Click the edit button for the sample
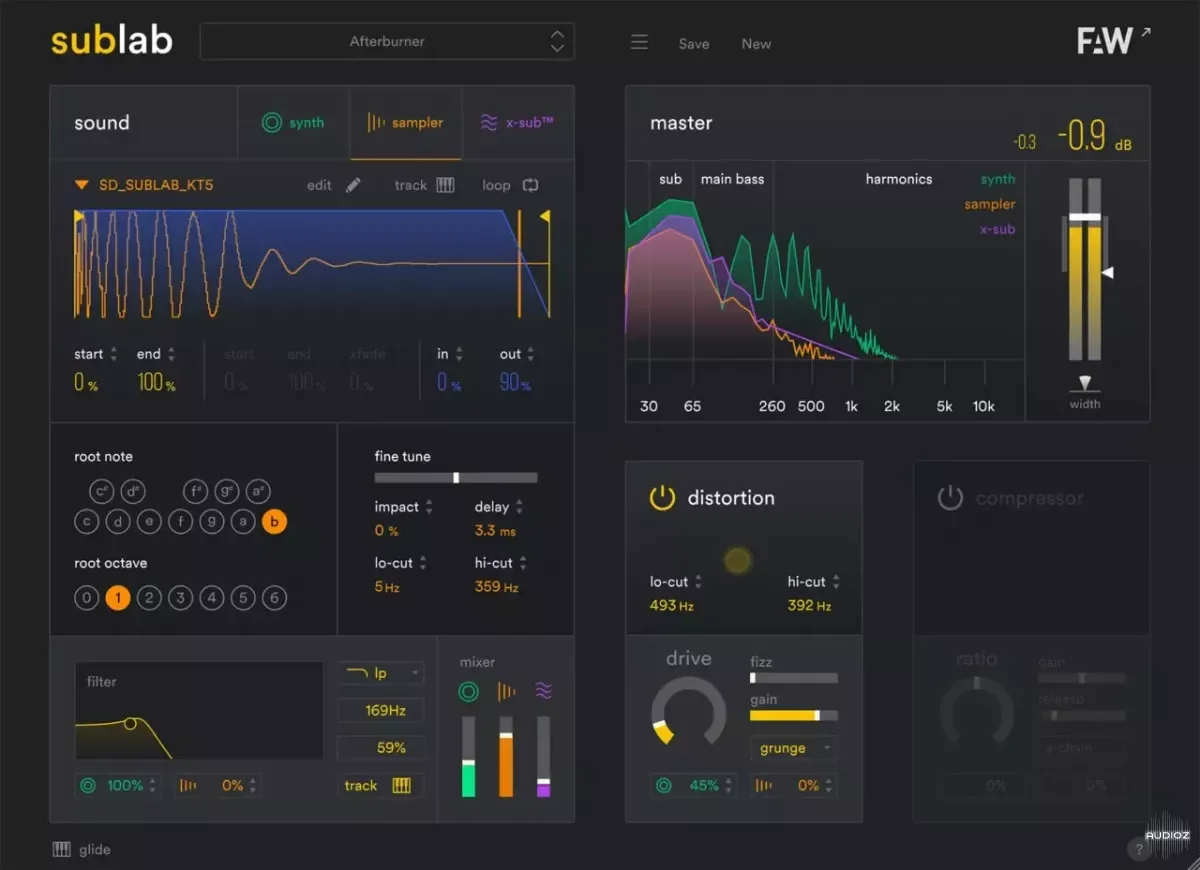Image resolution: width=1200 pixels, height=870 pixels. [334, 185]
